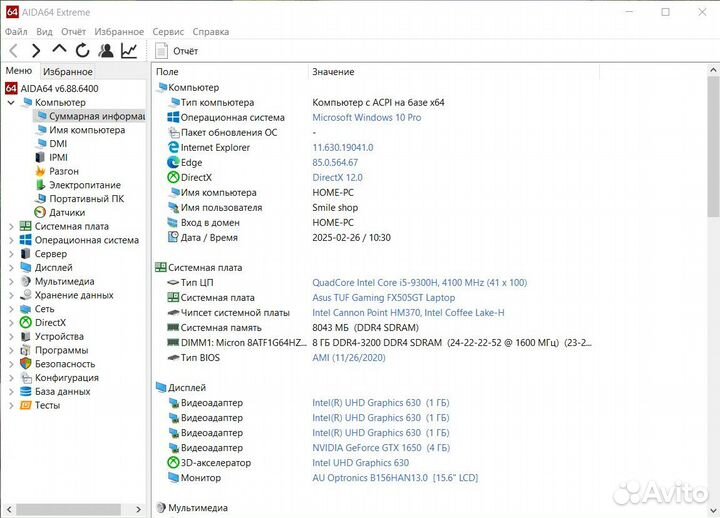Image resolution: width=720 pixels, height=518 pixels.
Task: Open the NVIDIA GeForce GTX 1650 link
Action: point(381,448)
